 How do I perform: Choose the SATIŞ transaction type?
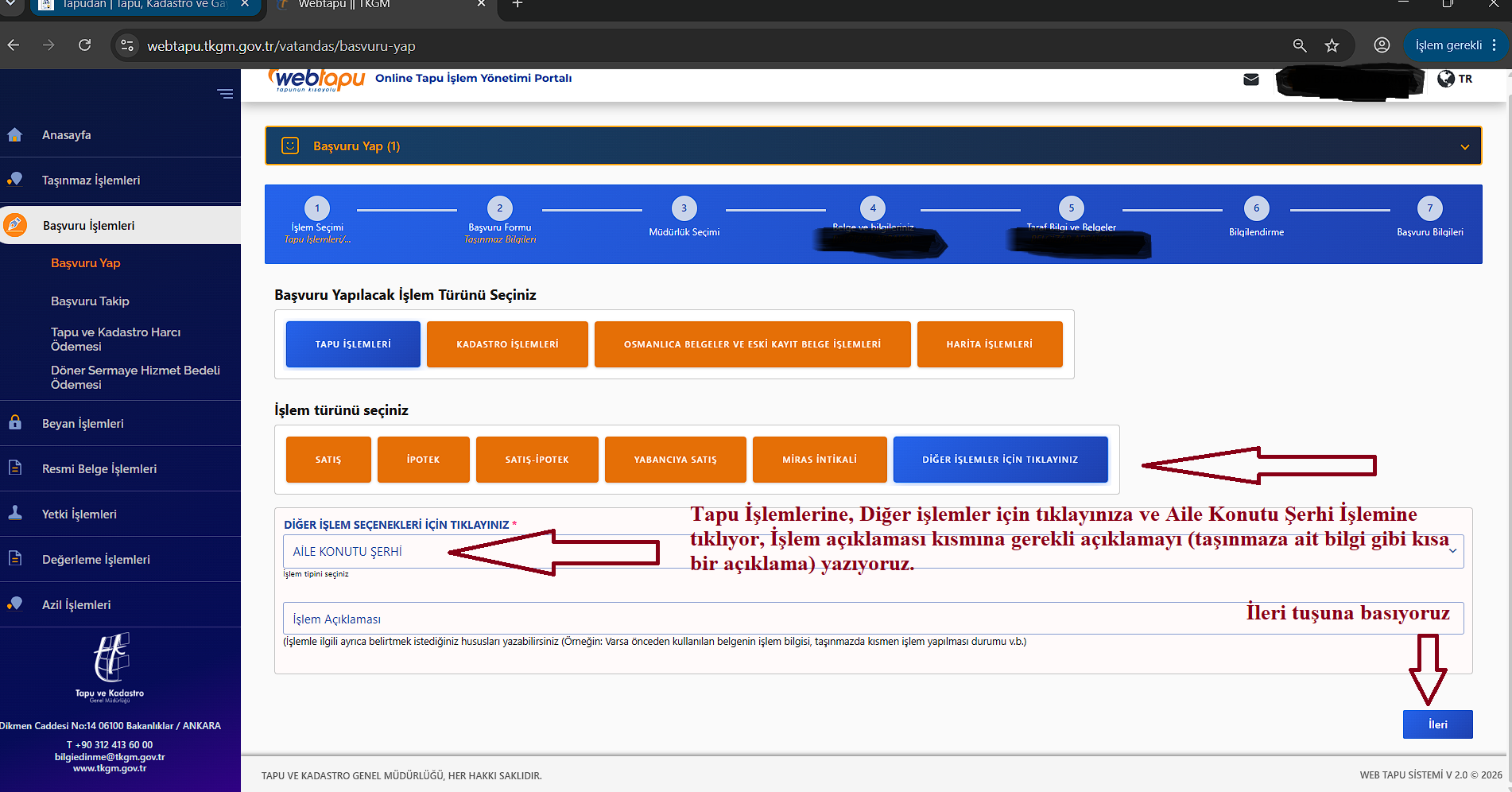click(x=328, y=460)
